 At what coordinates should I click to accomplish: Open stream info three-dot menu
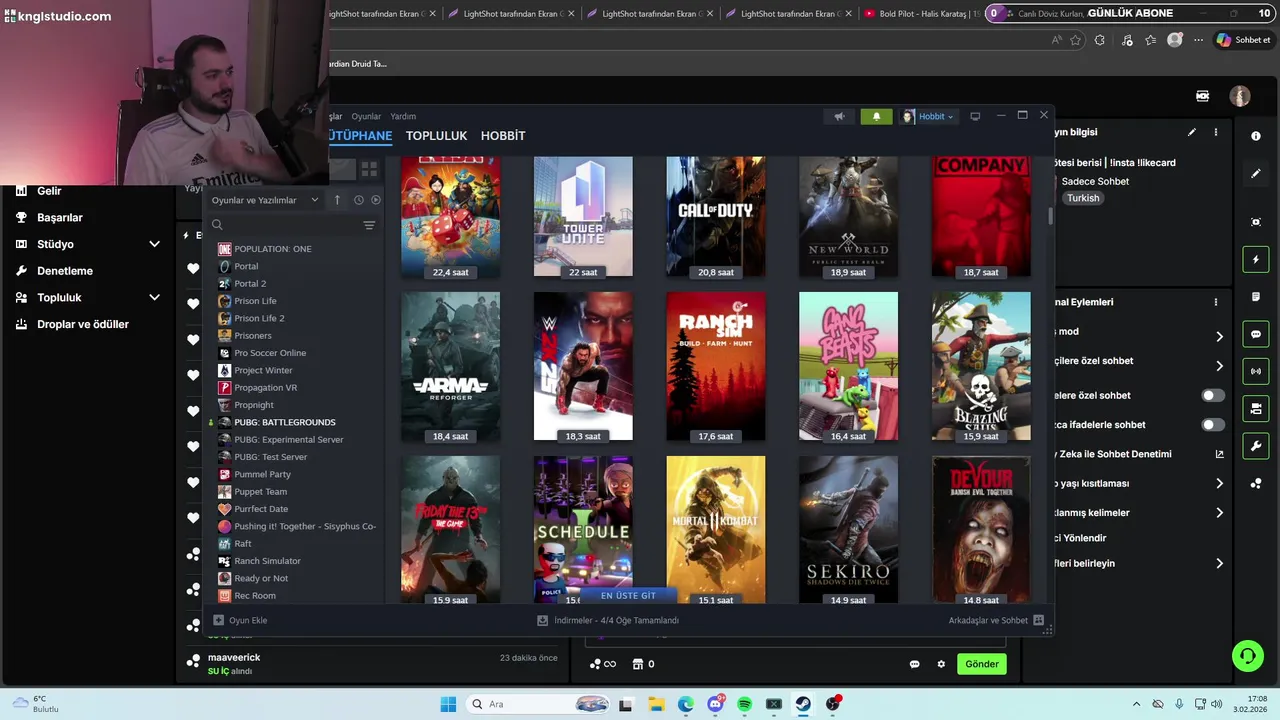1216,132
